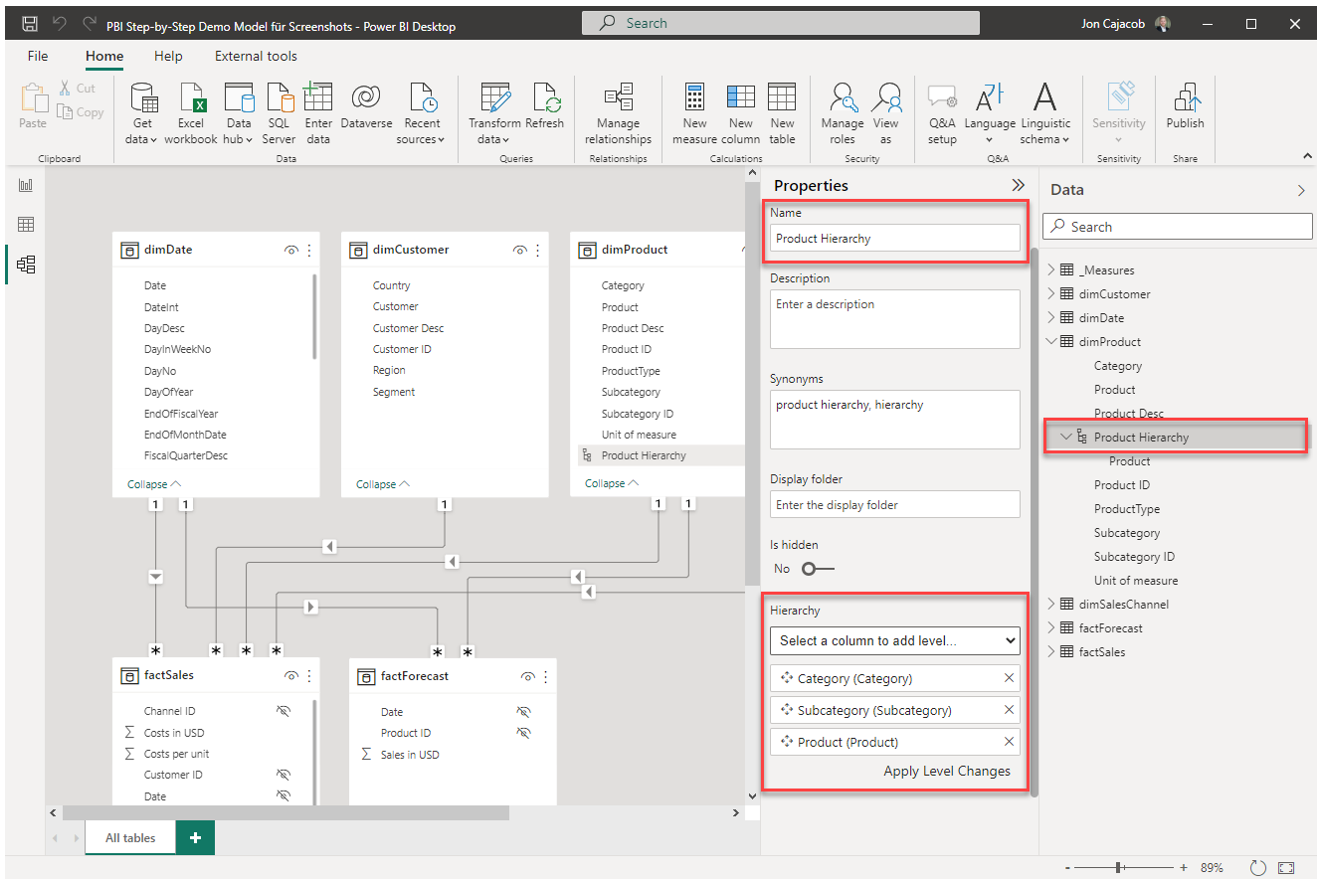The width and height of the screenshot is (1323, 885).
Task: Switch to Report view in left sidebar
Action: pyautogui.click(x=26, y=186)
